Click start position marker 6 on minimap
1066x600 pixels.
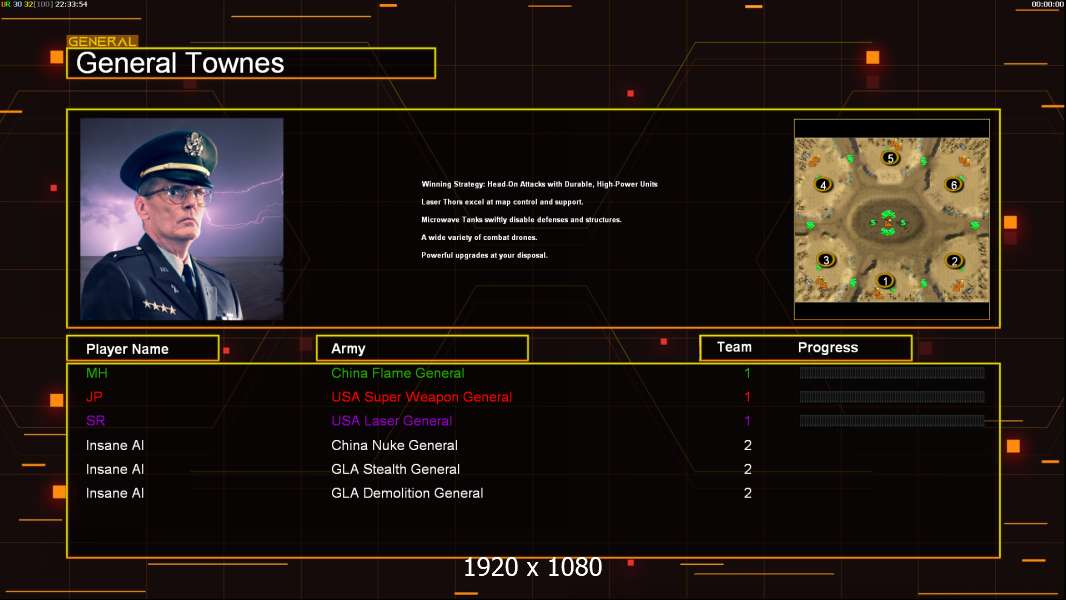click(954, 185)
